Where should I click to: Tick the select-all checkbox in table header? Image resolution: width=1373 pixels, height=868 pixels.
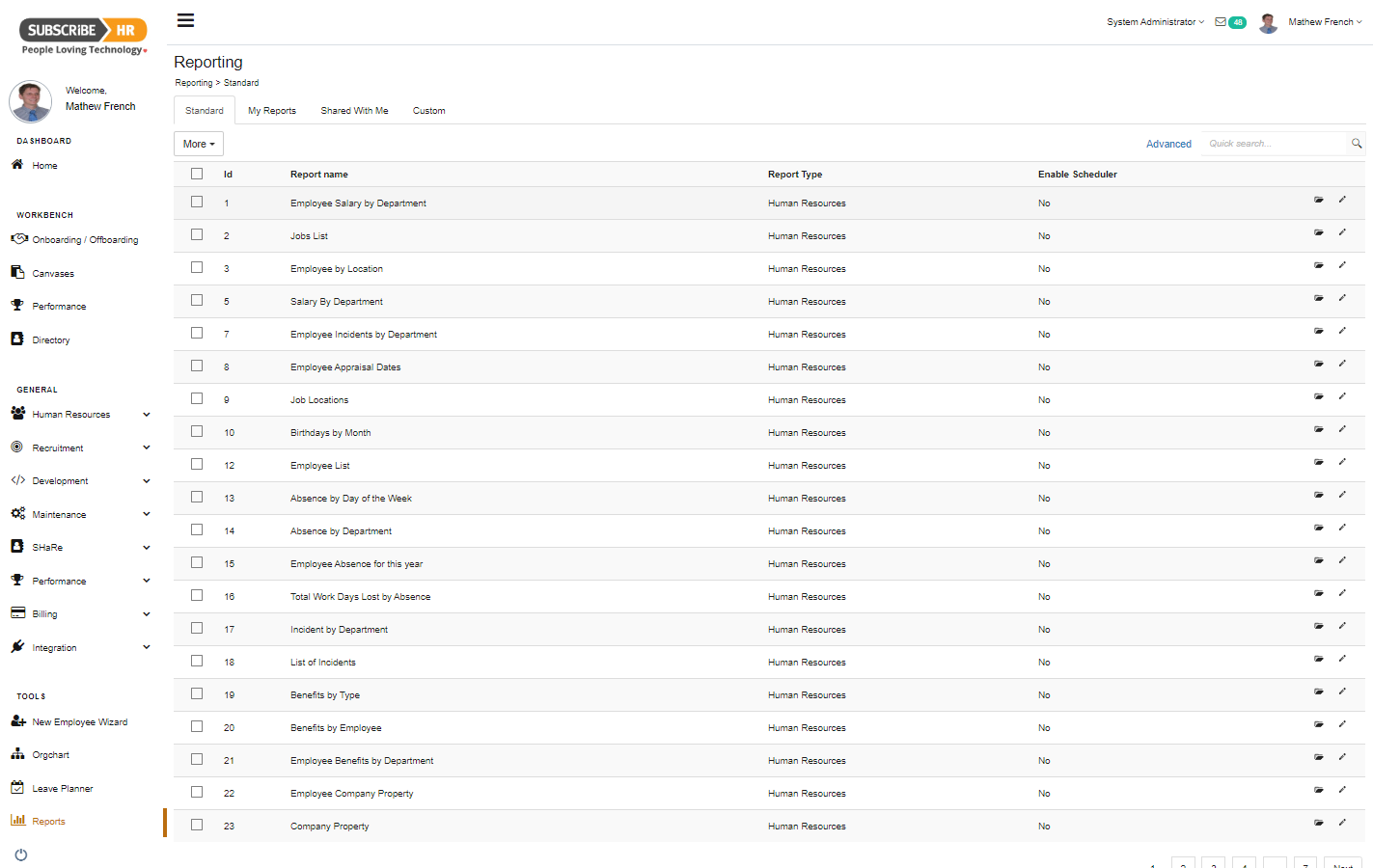point(197,174)
